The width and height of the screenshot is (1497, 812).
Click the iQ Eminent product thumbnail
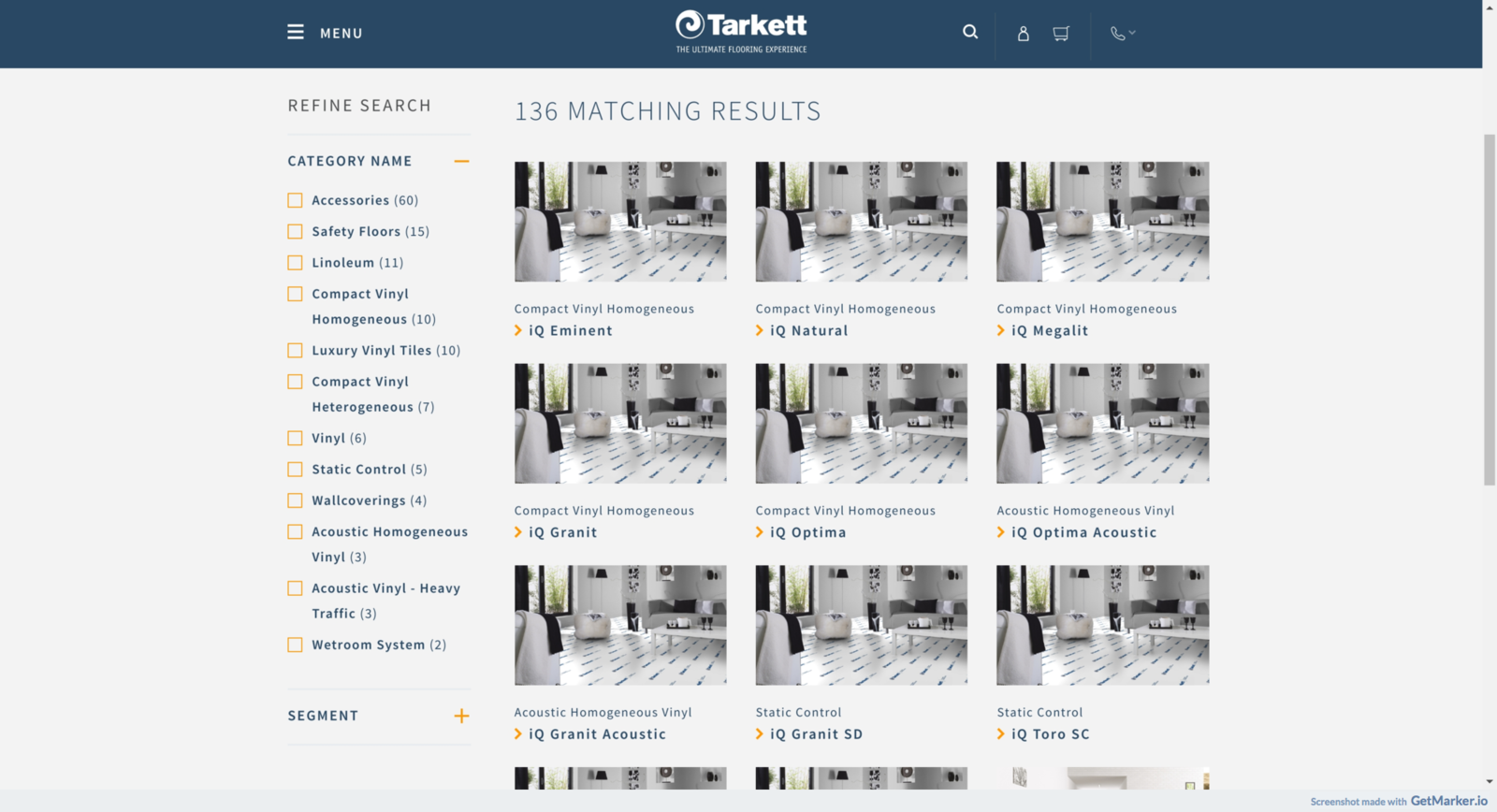click(x=620, y=222)
